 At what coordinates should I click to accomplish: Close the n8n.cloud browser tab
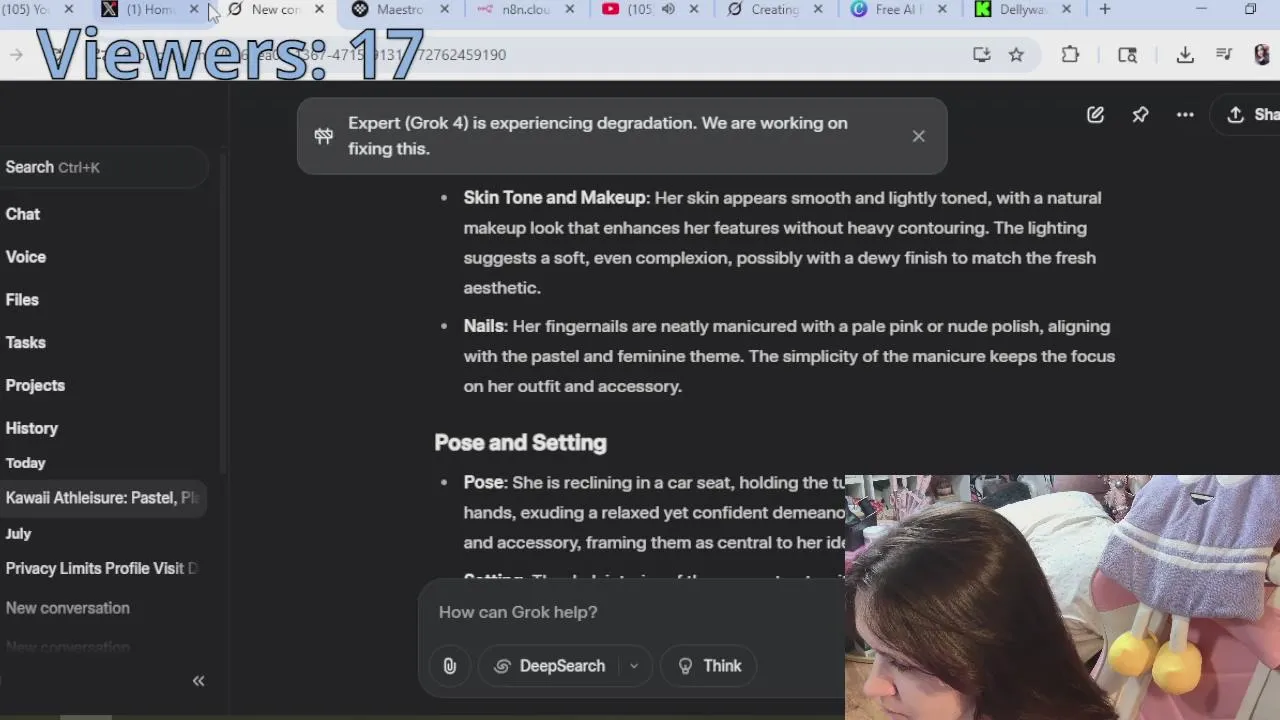click(x=569, y=9)
